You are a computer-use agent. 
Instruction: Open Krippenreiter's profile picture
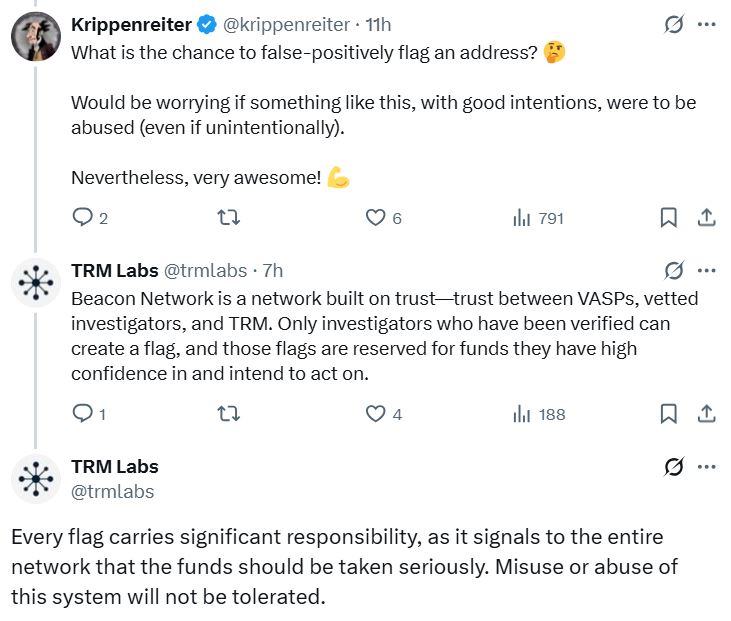(35, 37)
